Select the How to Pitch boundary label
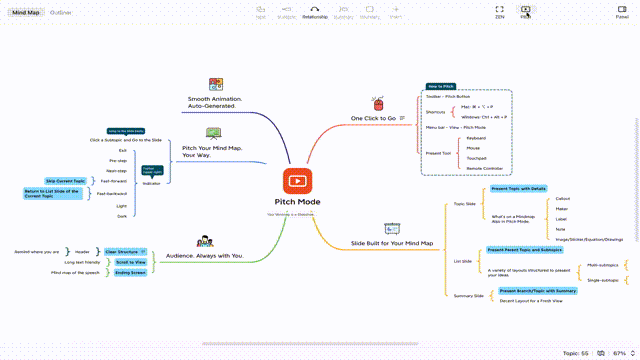640x360 pixels. pyautogui.click(x=441, y=87)
